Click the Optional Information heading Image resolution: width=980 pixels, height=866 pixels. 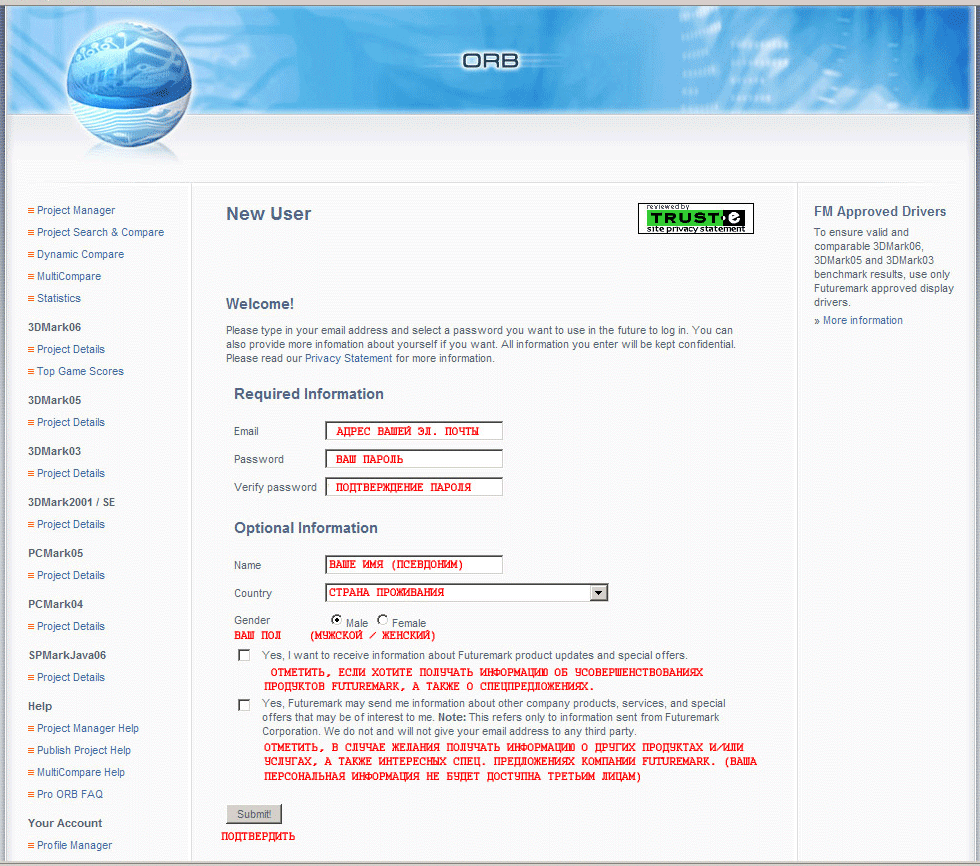(x=306, y=529)
